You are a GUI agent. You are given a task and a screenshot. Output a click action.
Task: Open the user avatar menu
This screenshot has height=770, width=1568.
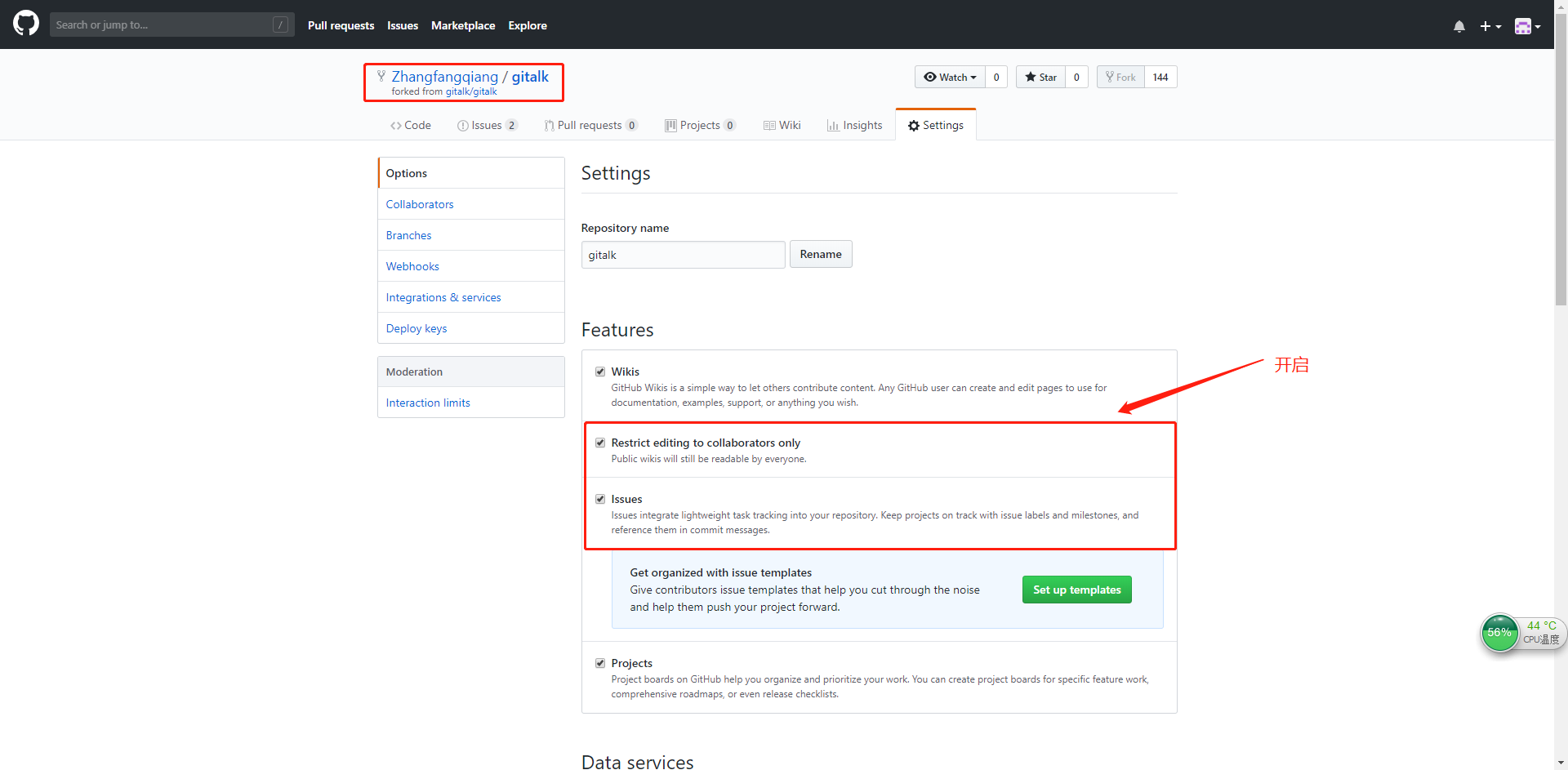click(1526, 26)
